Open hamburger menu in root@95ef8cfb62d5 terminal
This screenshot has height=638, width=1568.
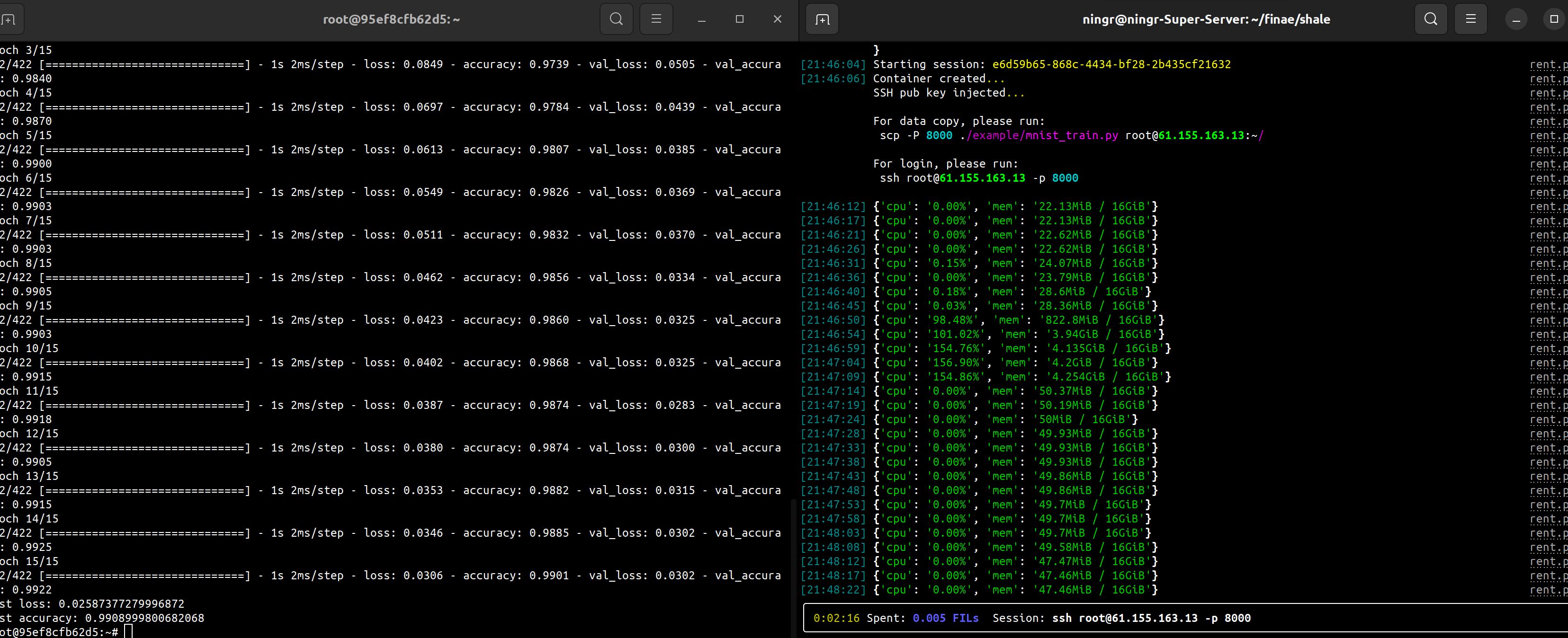[x=656, y=19]
